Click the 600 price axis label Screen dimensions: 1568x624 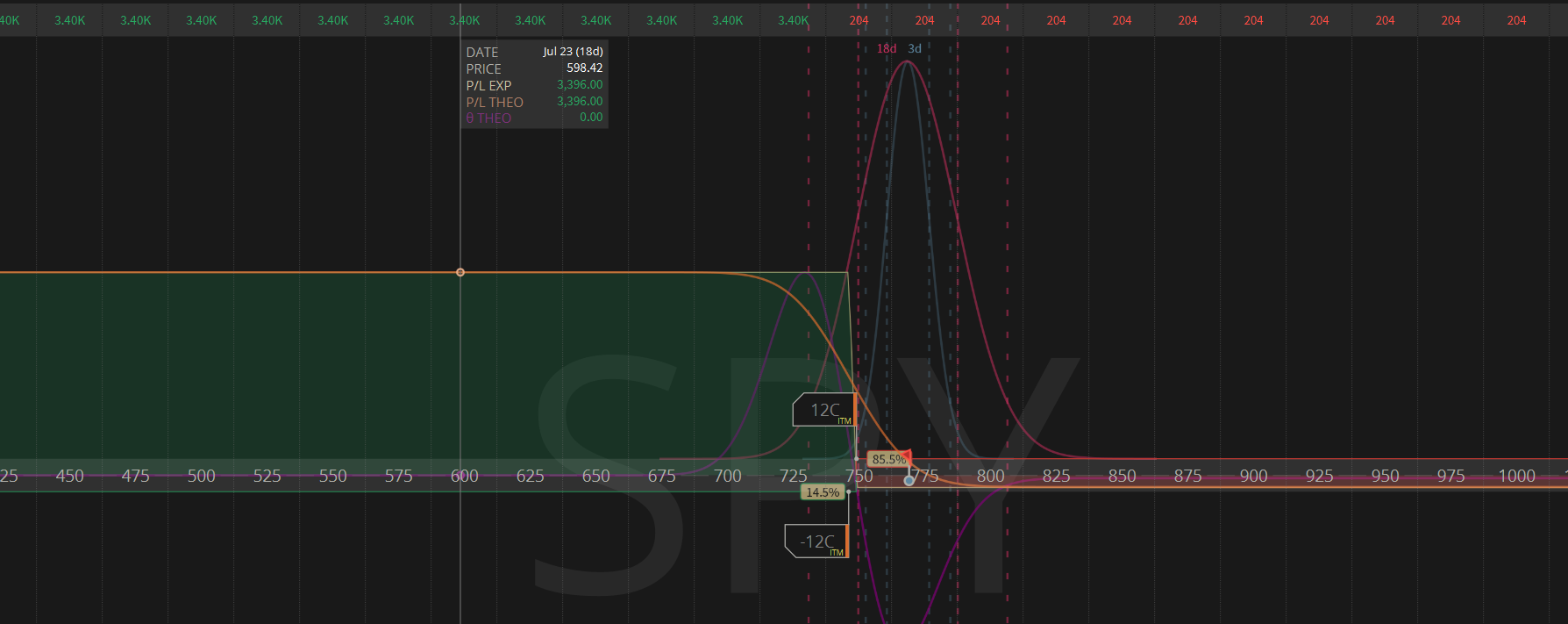click(x=465, y=476)
